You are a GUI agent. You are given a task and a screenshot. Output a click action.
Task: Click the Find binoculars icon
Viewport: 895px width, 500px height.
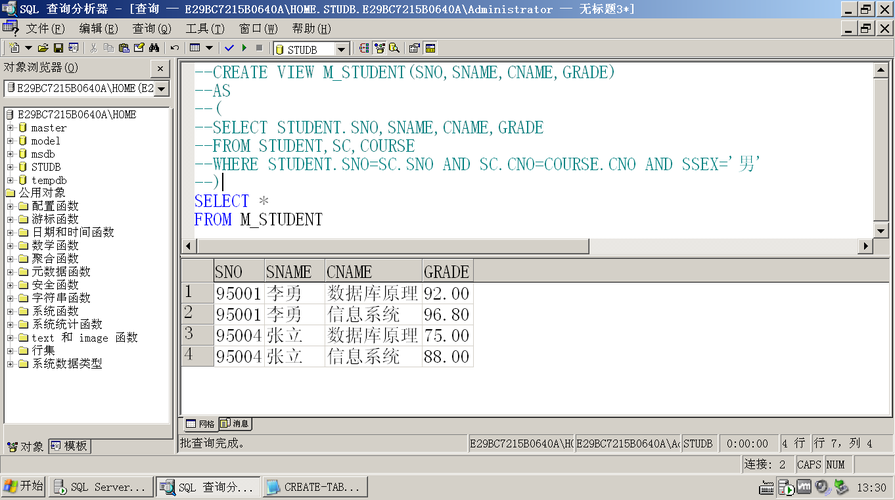[154, 49]
